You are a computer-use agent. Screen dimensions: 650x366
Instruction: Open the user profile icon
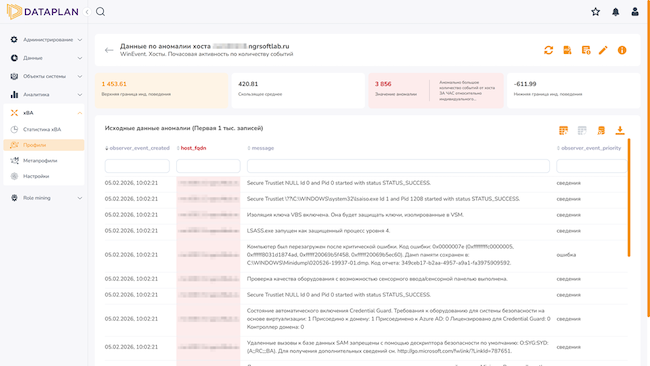[635, 12]
